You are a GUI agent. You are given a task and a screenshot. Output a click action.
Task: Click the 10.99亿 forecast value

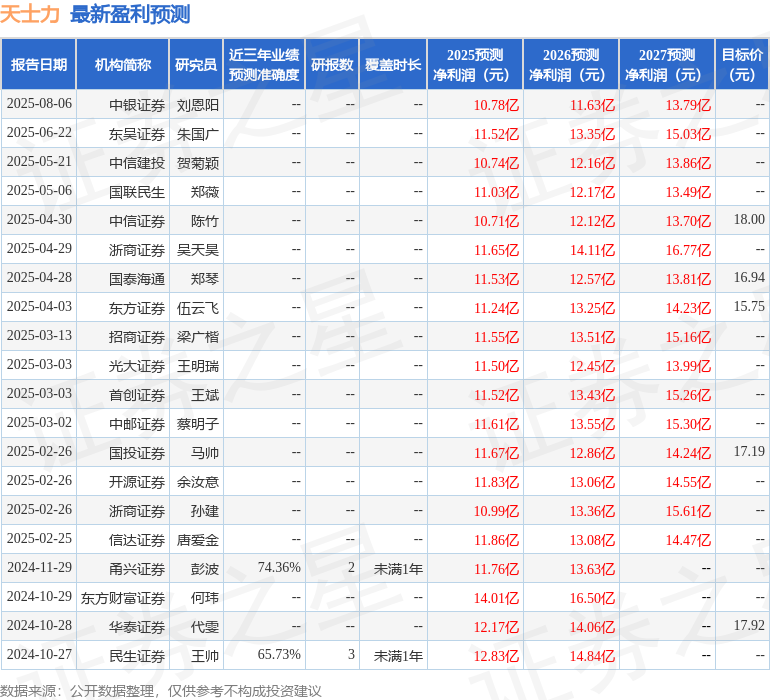point(496,511)
